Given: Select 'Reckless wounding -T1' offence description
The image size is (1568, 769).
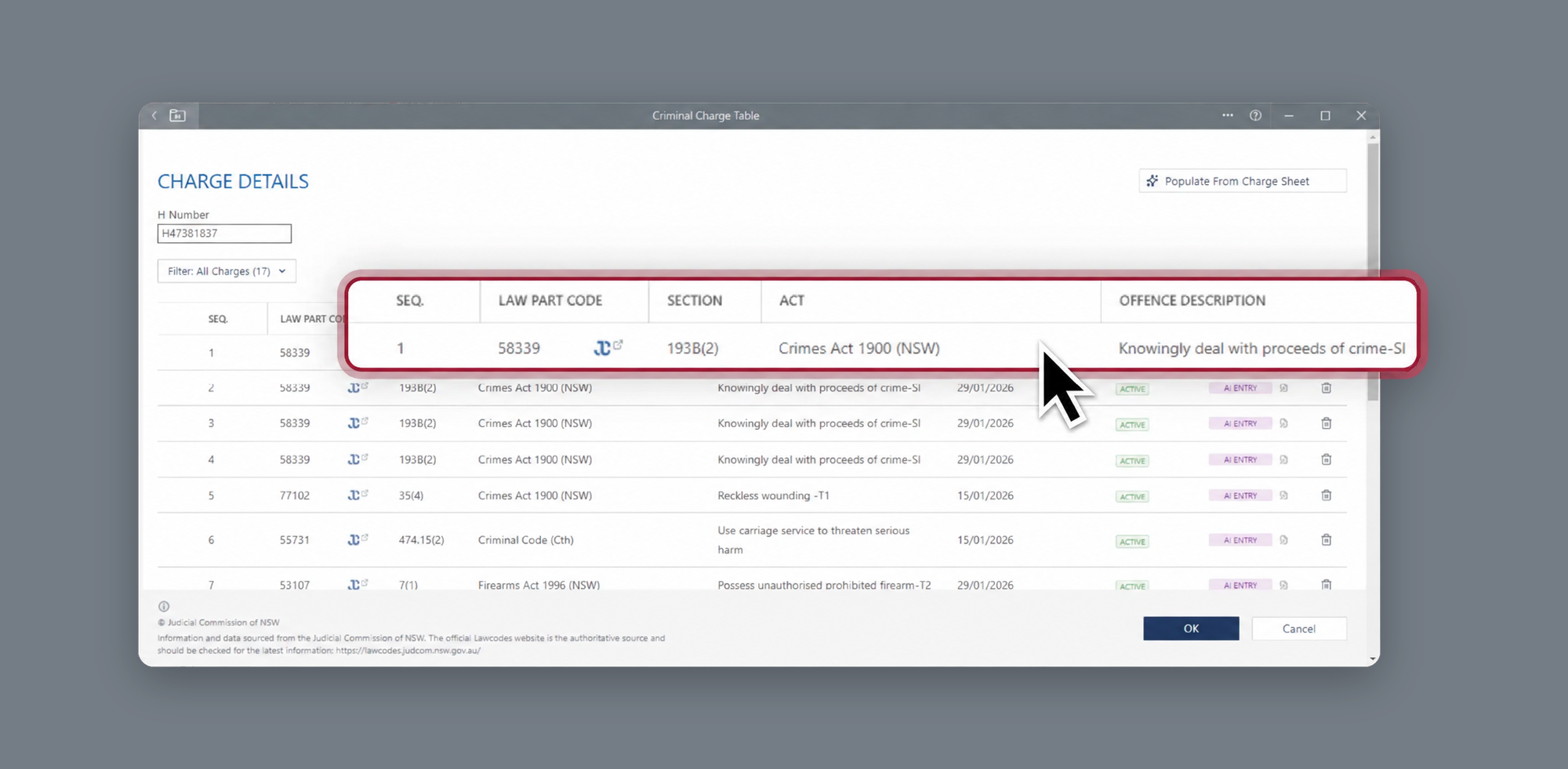Looking at the screenshot, I should [773, 495].
